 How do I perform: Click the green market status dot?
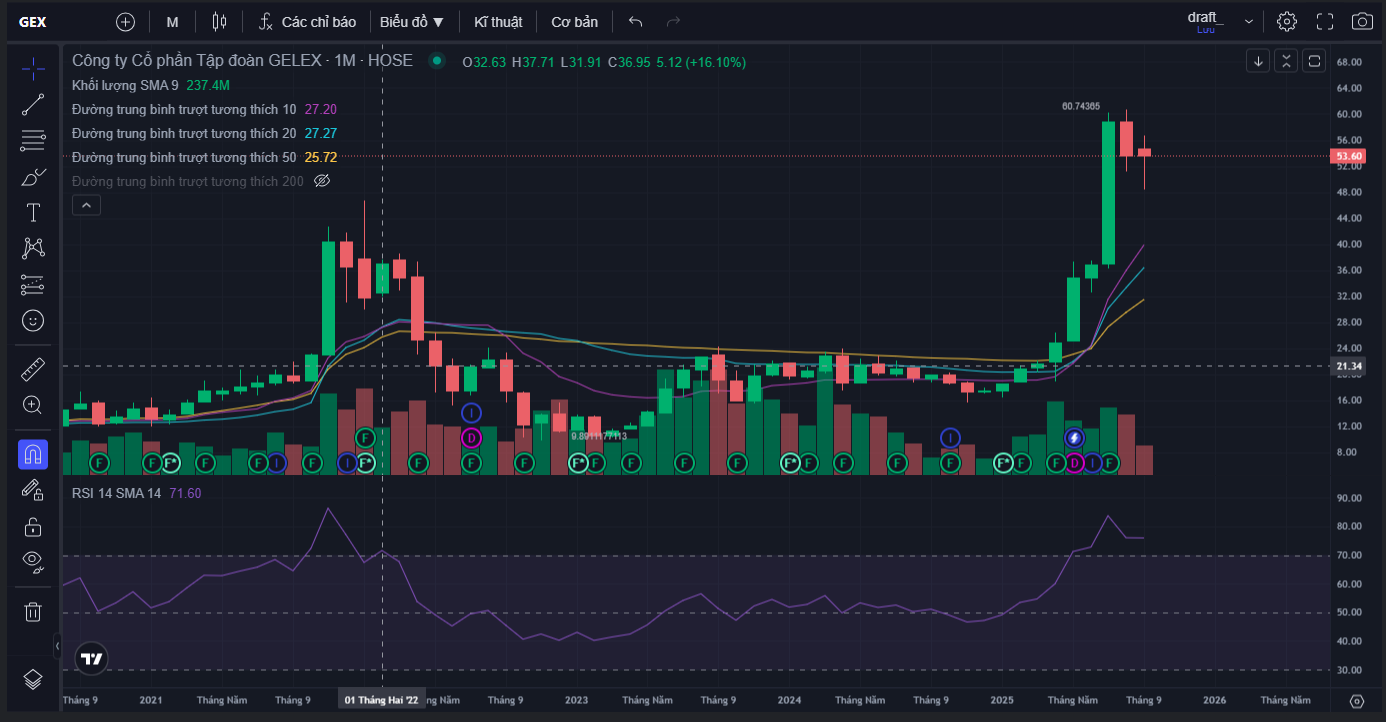pos(436,61)
